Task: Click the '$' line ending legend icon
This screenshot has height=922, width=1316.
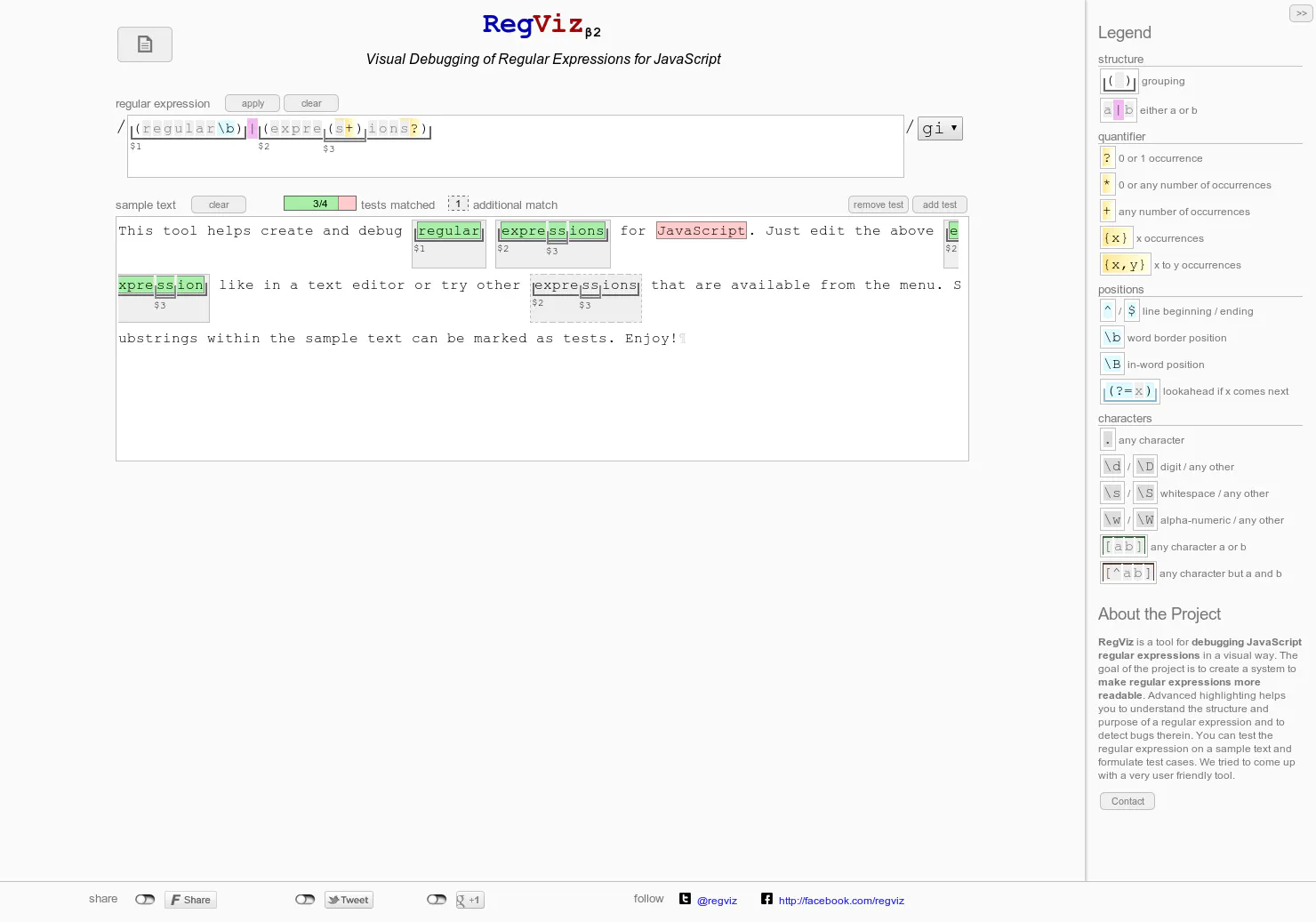Action: (1131, 310)
